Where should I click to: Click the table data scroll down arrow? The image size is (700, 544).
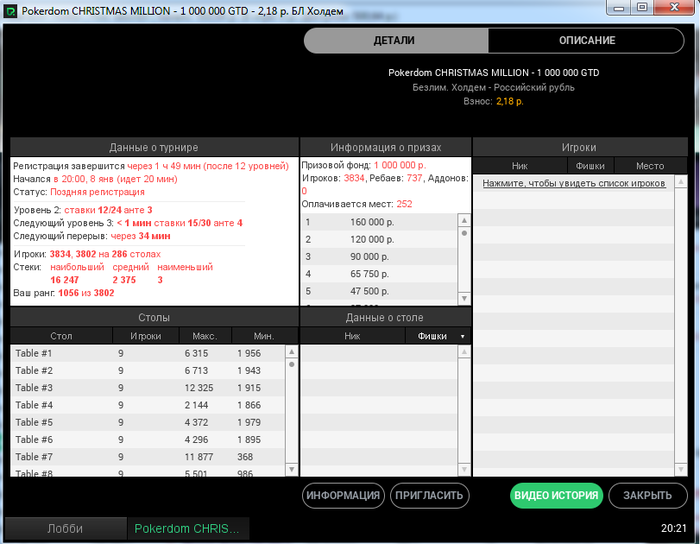tap(464, 469)
